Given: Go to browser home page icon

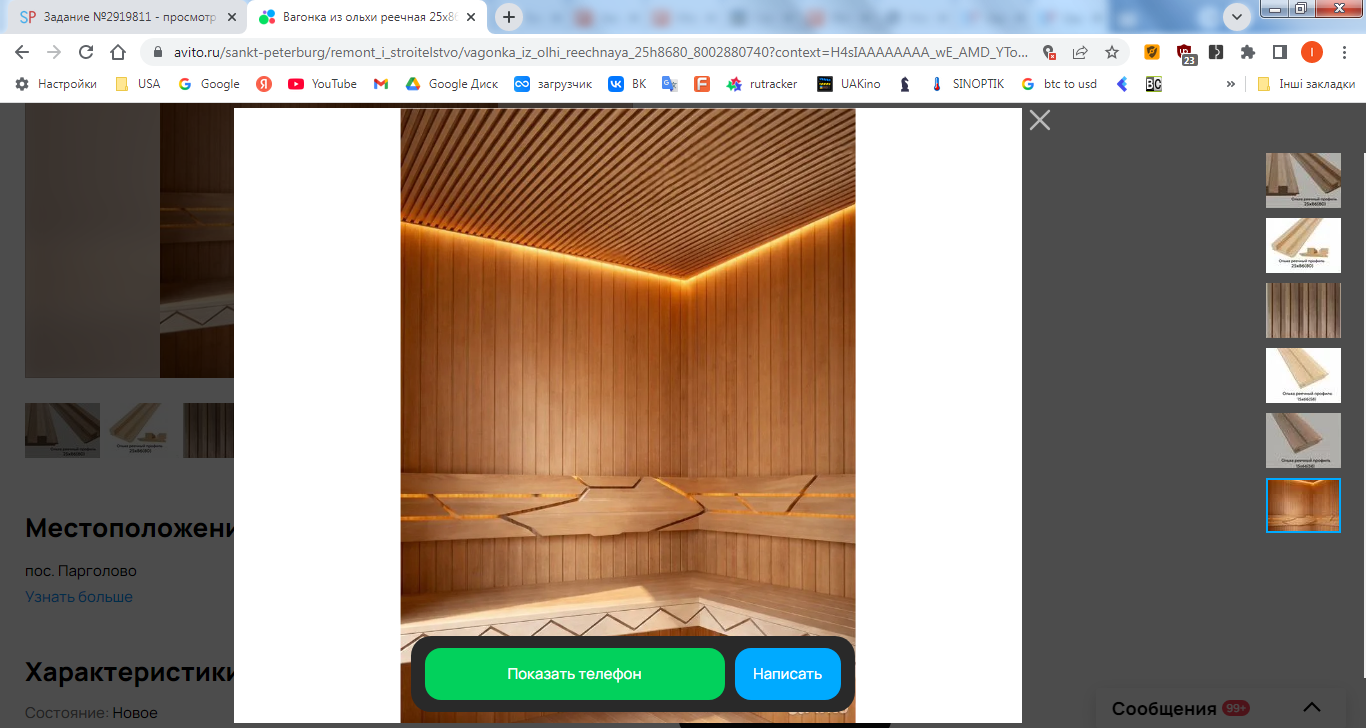Looking at the screenshot, I should [118, 52].
